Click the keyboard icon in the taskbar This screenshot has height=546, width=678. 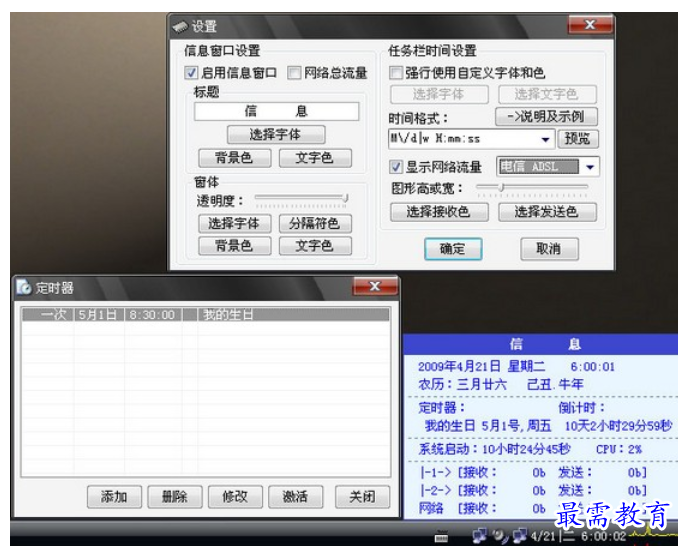pos(441,536)
